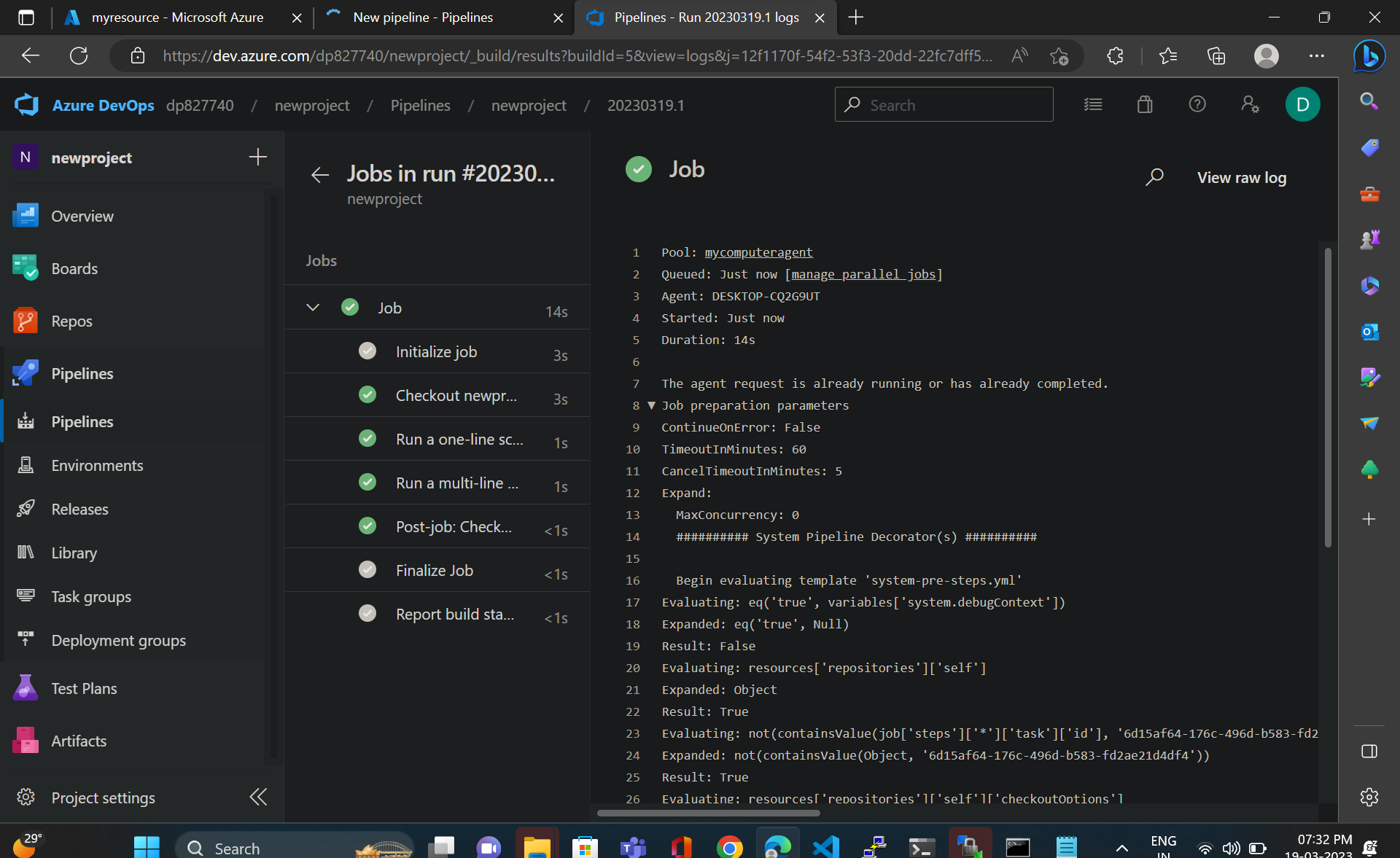Collapse the left navigation panel

click(257, 797)
